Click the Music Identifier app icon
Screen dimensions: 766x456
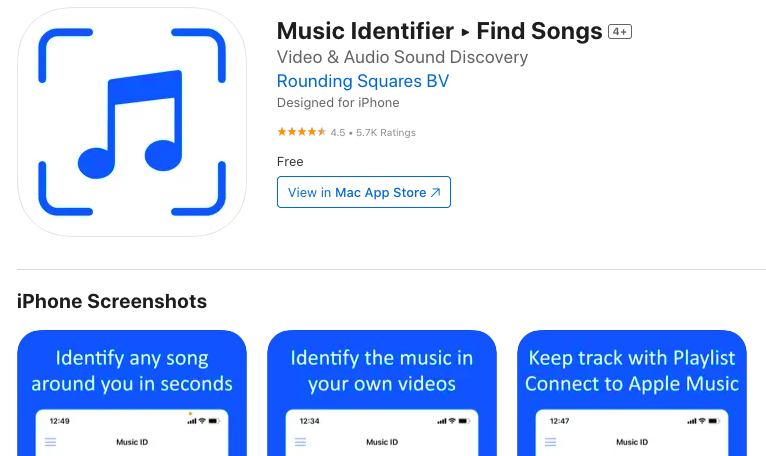coord(132,122)
